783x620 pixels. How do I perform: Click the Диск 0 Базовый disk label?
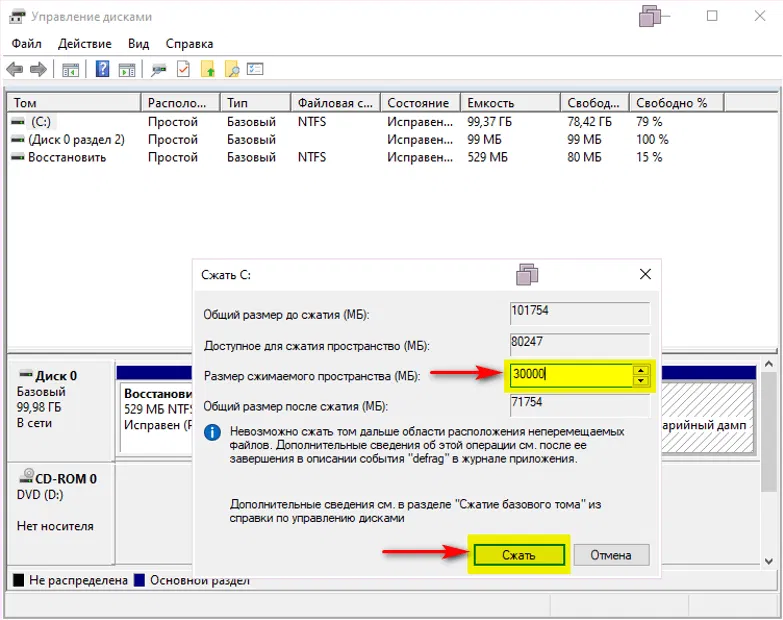click(60, 411)
